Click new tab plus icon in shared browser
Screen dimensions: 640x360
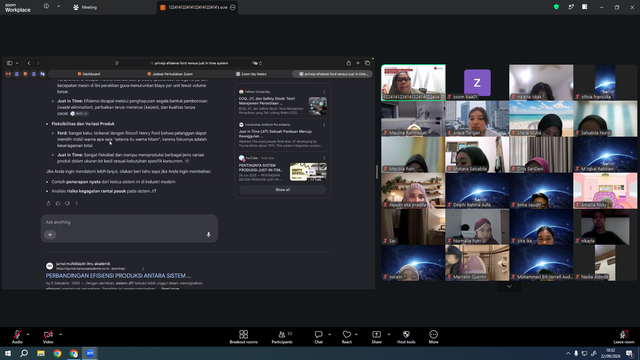pos(358,63)
